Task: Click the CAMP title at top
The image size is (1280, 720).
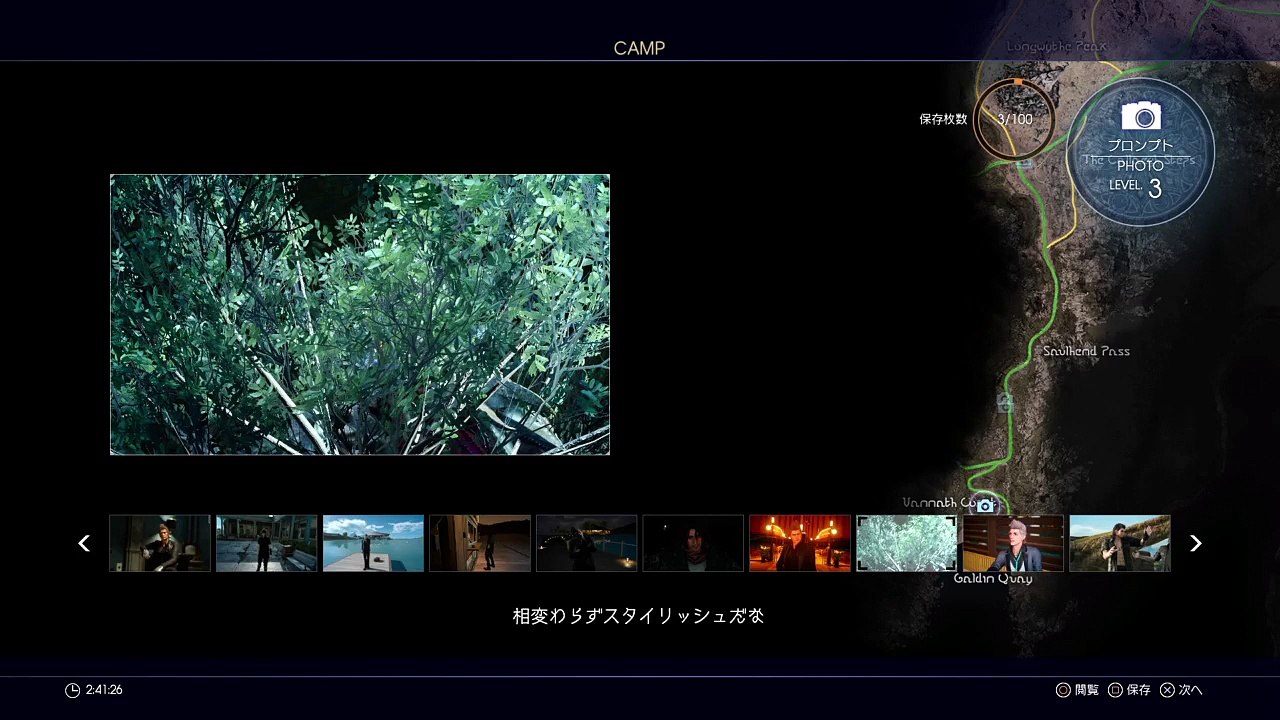Action: click(639, 48)
